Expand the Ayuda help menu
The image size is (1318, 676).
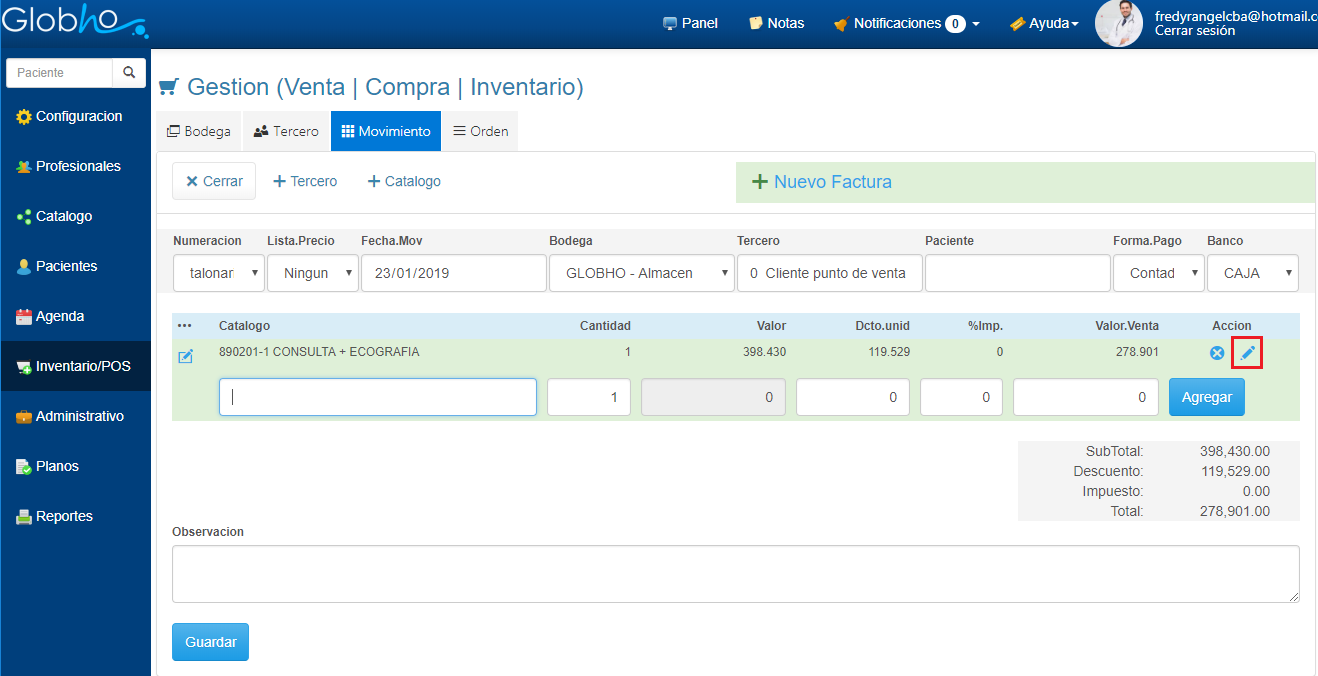(1044, 23)
